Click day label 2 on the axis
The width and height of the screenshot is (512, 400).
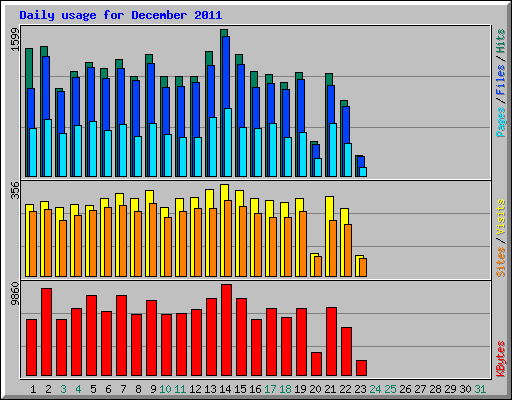pyautogui.click(x=48, y=389)
